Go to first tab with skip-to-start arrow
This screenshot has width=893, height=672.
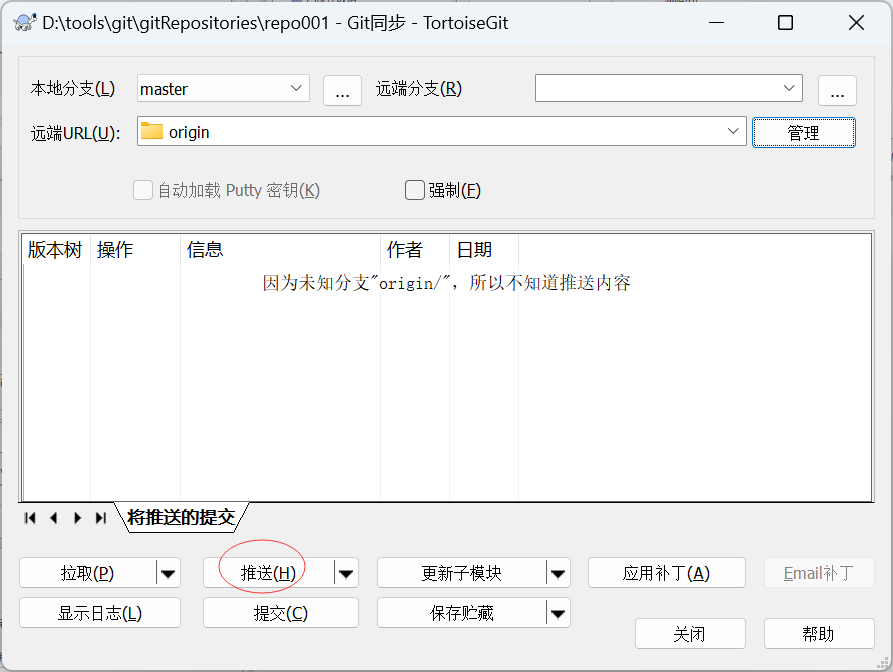[x=30, y=518]
